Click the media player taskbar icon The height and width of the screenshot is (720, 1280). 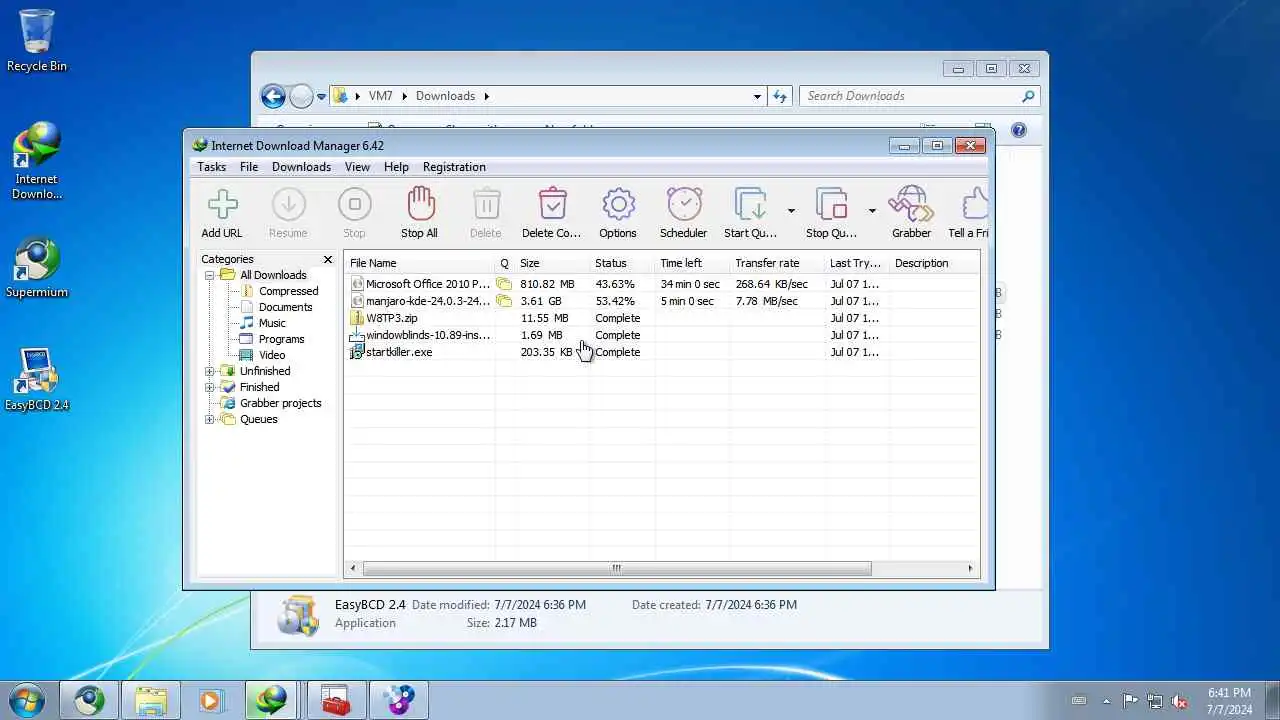(x=211, y=700)
